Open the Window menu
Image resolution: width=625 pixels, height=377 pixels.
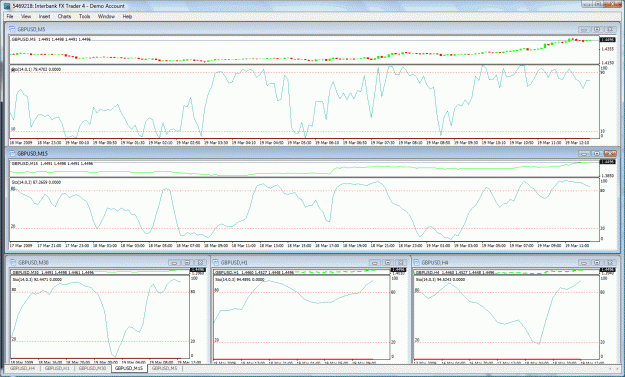tap(106, 16)
